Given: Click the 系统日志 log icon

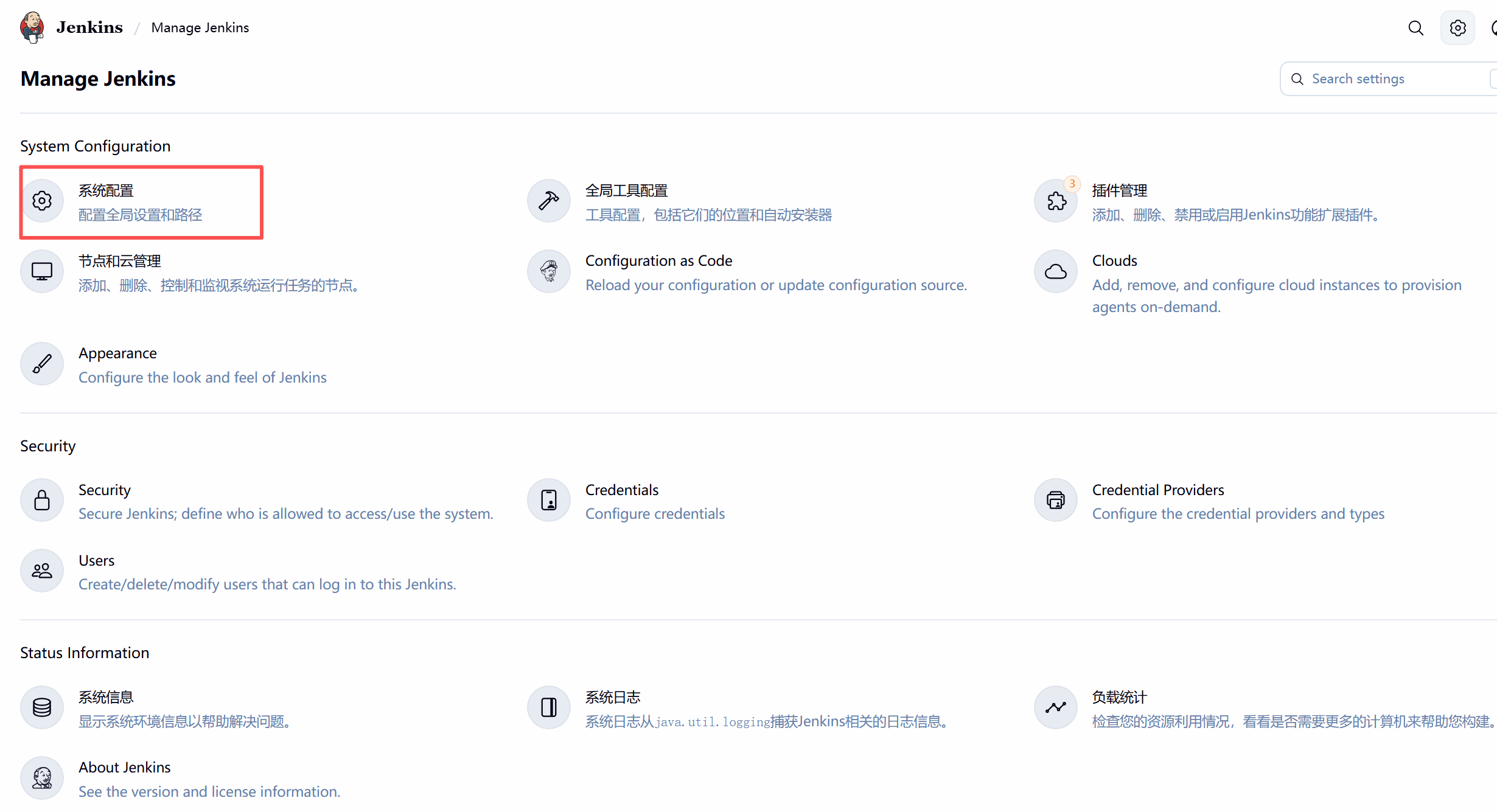Looking at the screenshot, I should pyautogui.click(x=549, y=707).
